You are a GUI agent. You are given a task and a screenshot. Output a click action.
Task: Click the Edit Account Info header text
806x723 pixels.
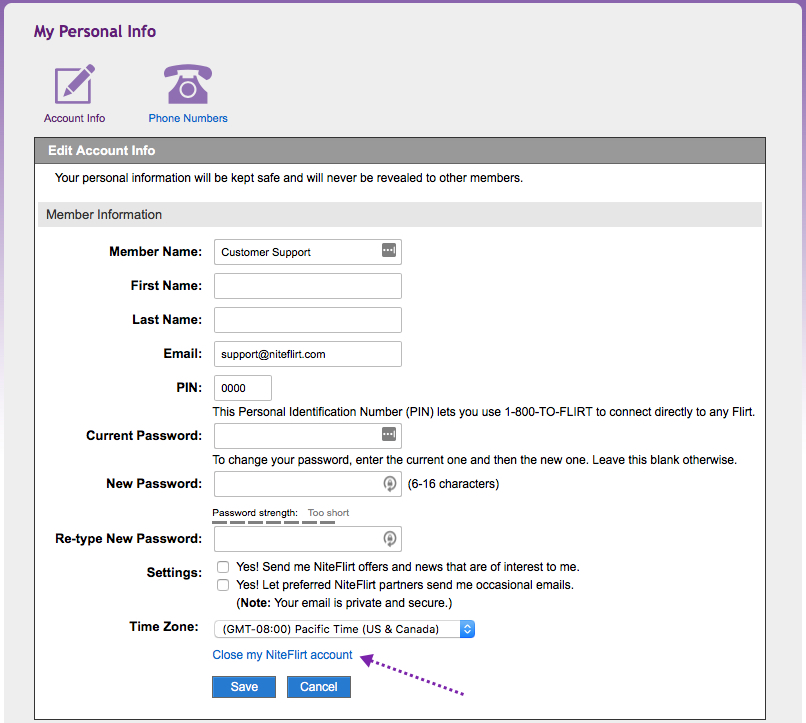102,151
